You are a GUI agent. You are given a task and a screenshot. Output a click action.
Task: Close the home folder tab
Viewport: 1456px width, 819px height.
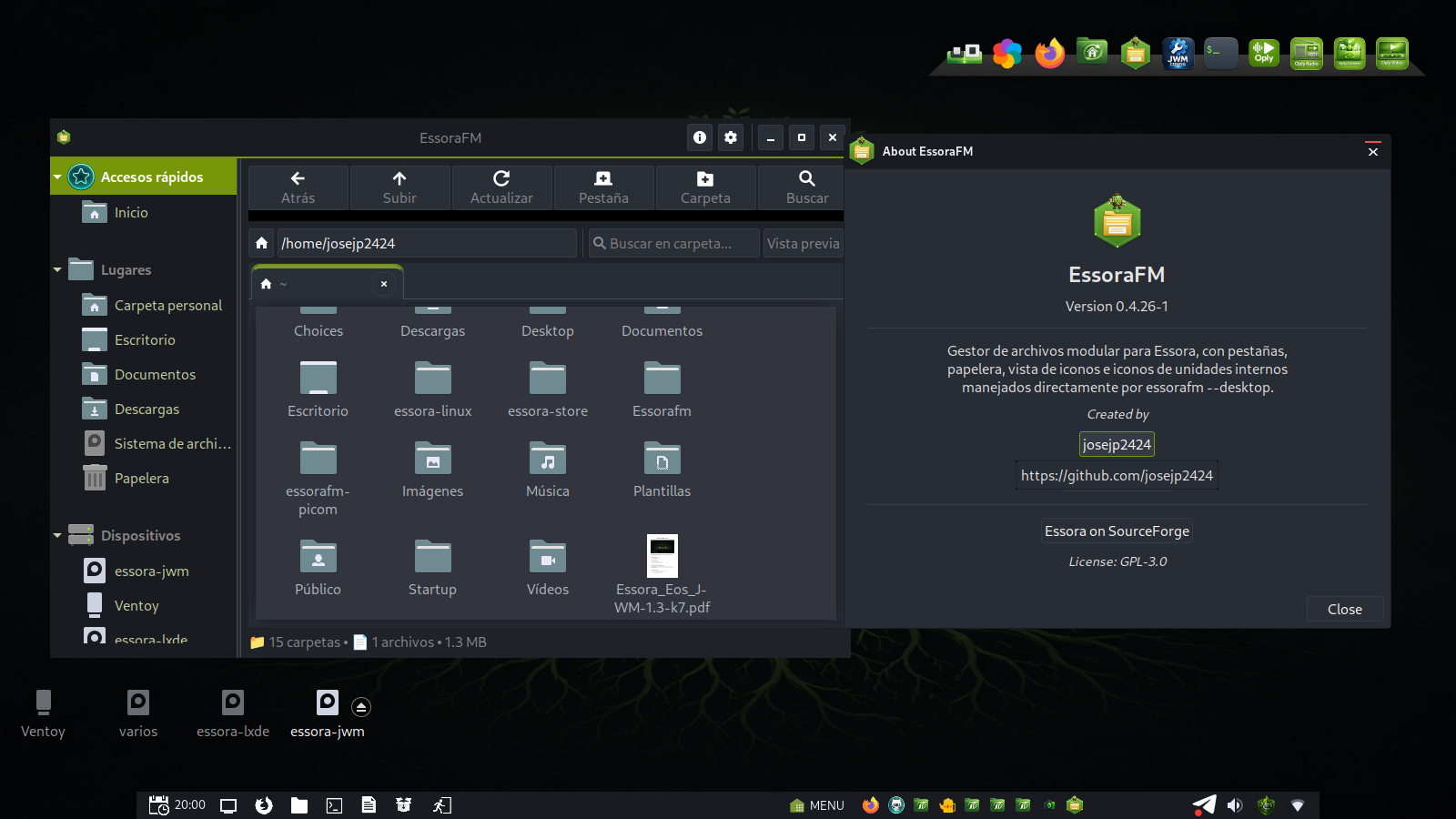coord(384,284)
